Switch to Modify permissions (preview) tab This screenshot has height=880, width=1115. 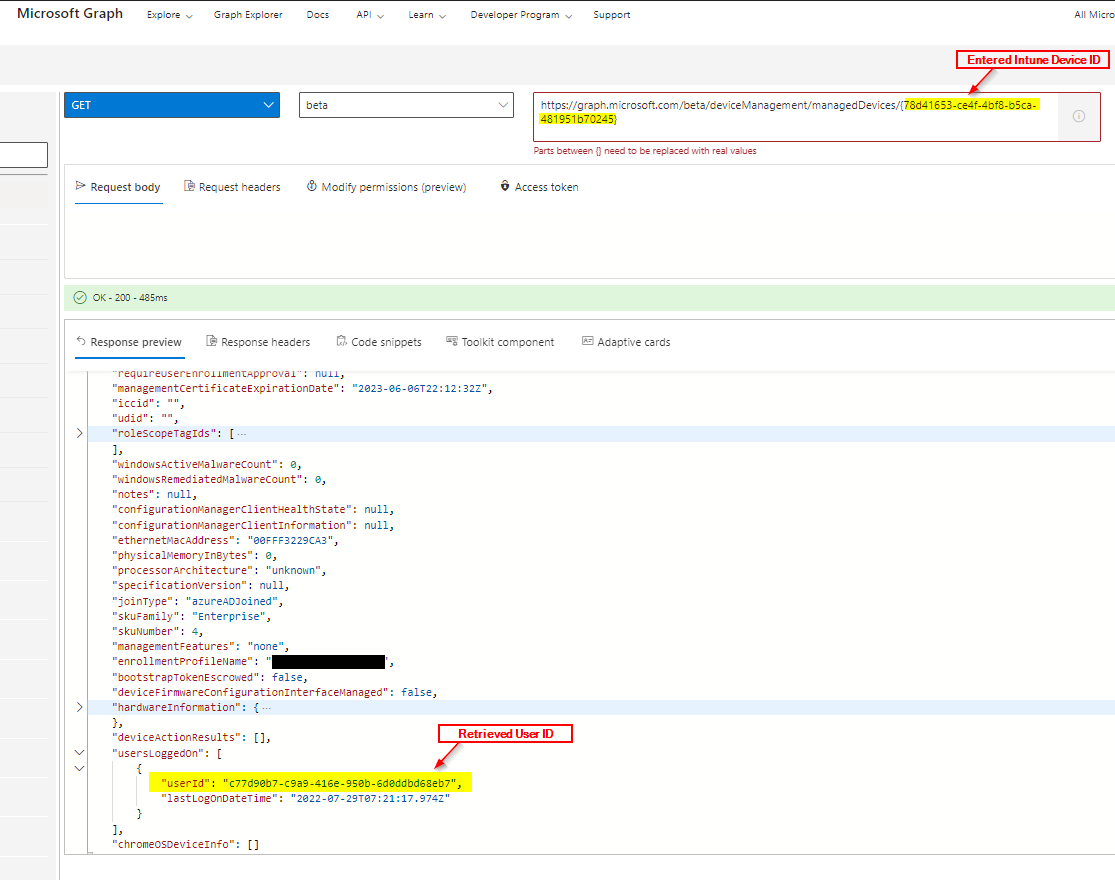[387, 187]
